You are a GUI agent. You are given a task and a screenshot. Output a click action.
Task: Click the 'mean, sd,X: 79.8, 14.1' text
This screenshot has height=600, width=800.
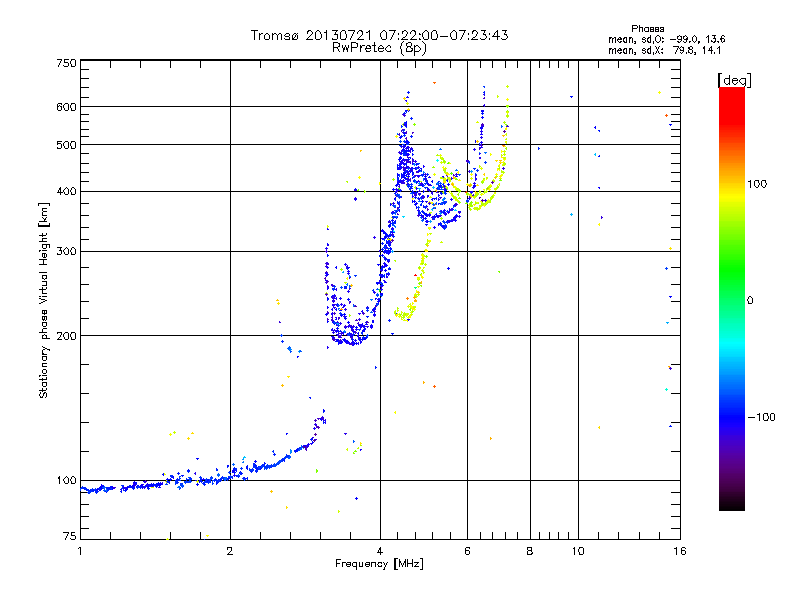[664, 50]
